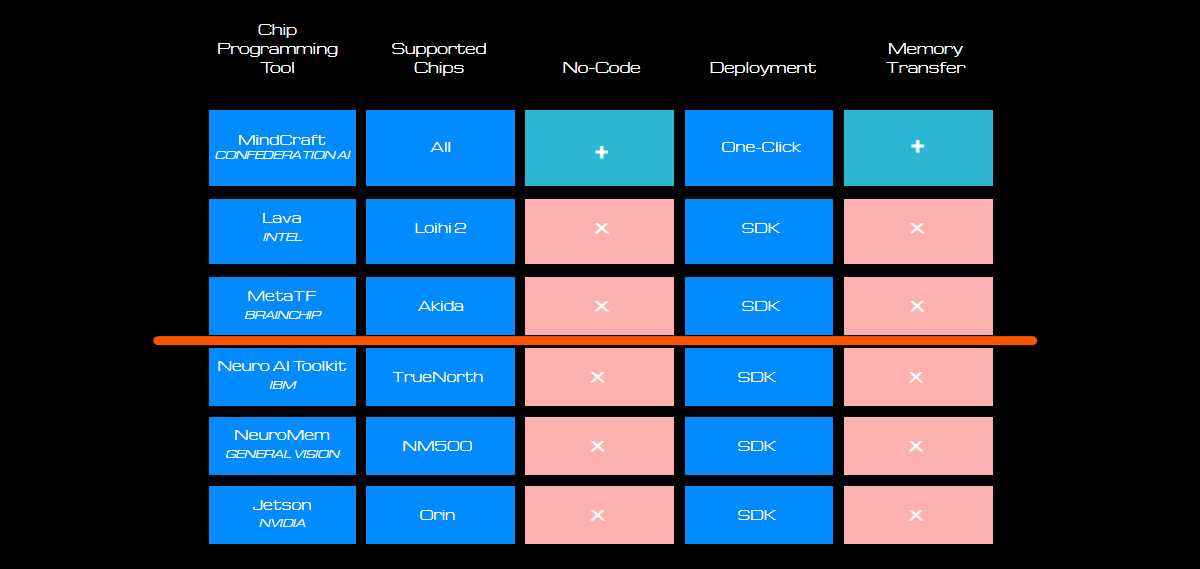Select the MindCraft Confederation AI cell

[x=282, y=148]
